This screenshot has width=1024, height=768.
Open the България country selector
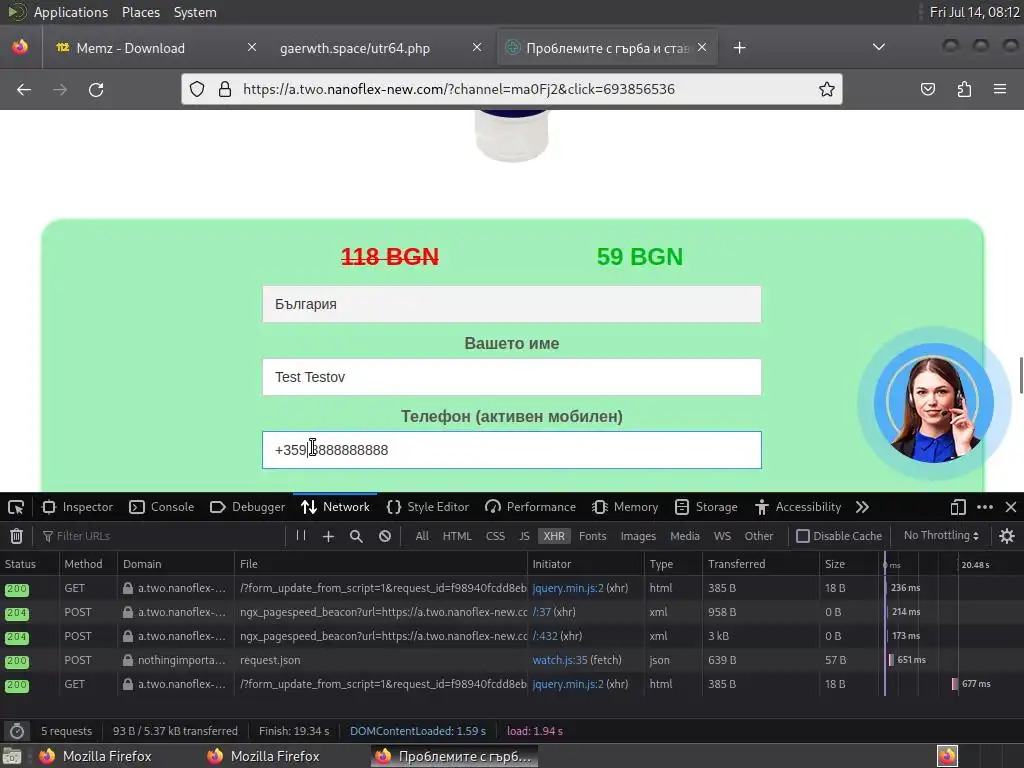click(511, 304)
